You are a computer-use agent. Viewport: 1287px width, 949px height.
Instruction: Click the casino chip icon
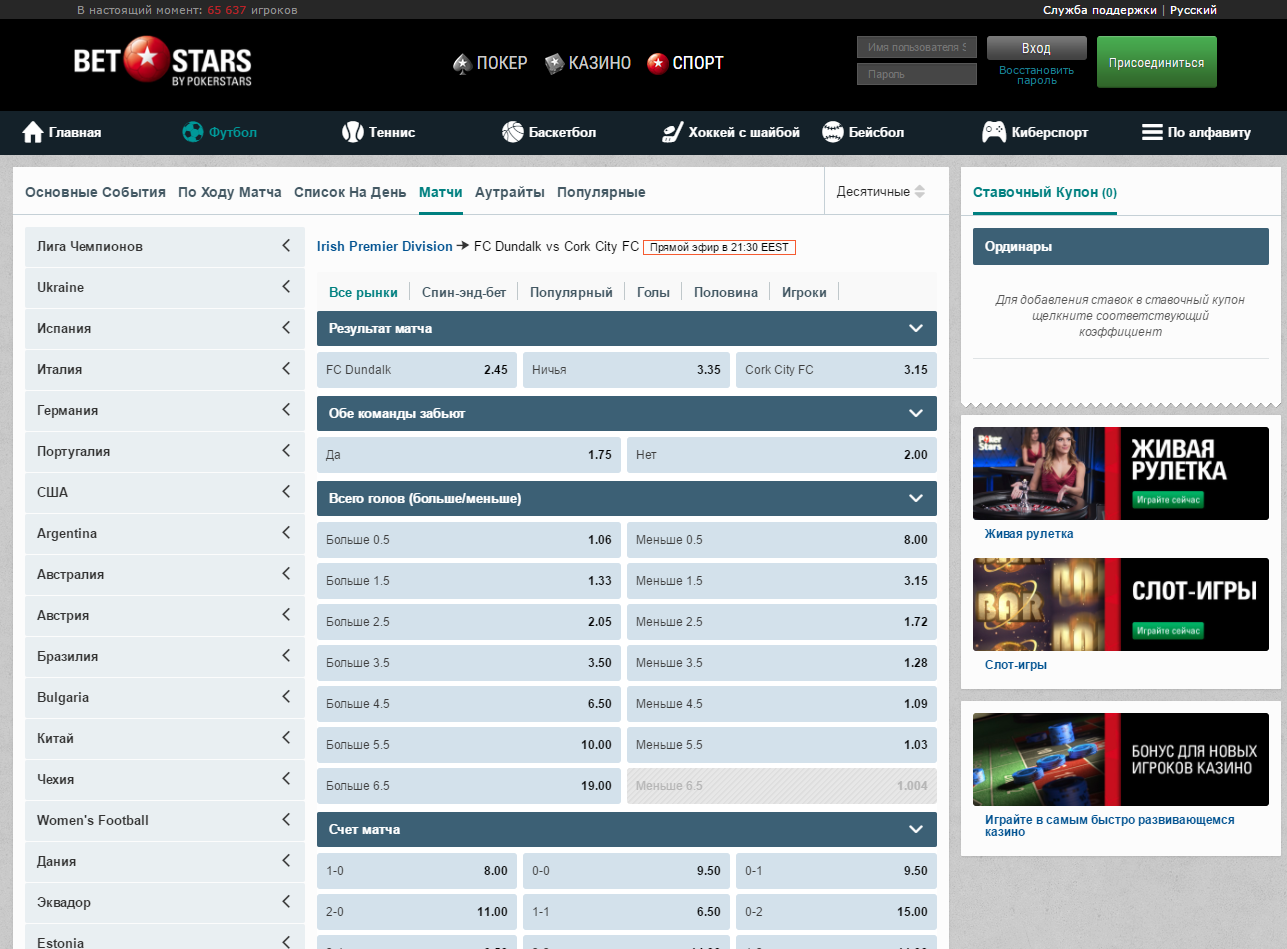pos(554,63)
